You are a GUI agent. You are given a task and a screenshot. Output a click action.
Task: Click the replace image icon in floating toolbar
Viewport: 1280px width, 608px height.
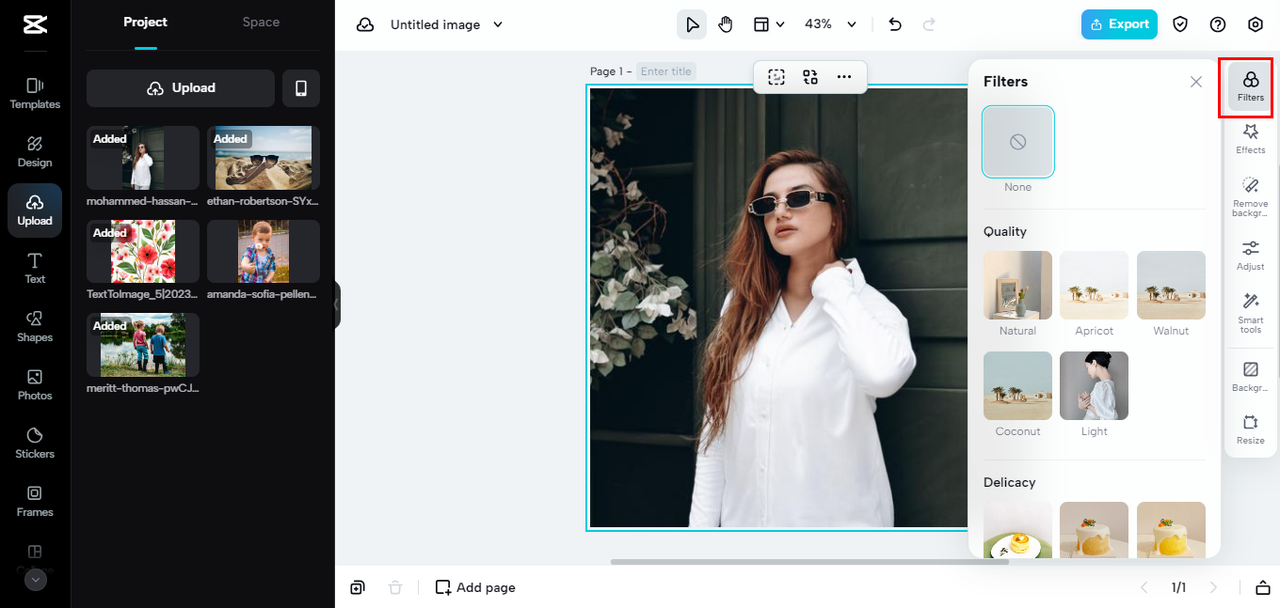[x=810, y=77]
